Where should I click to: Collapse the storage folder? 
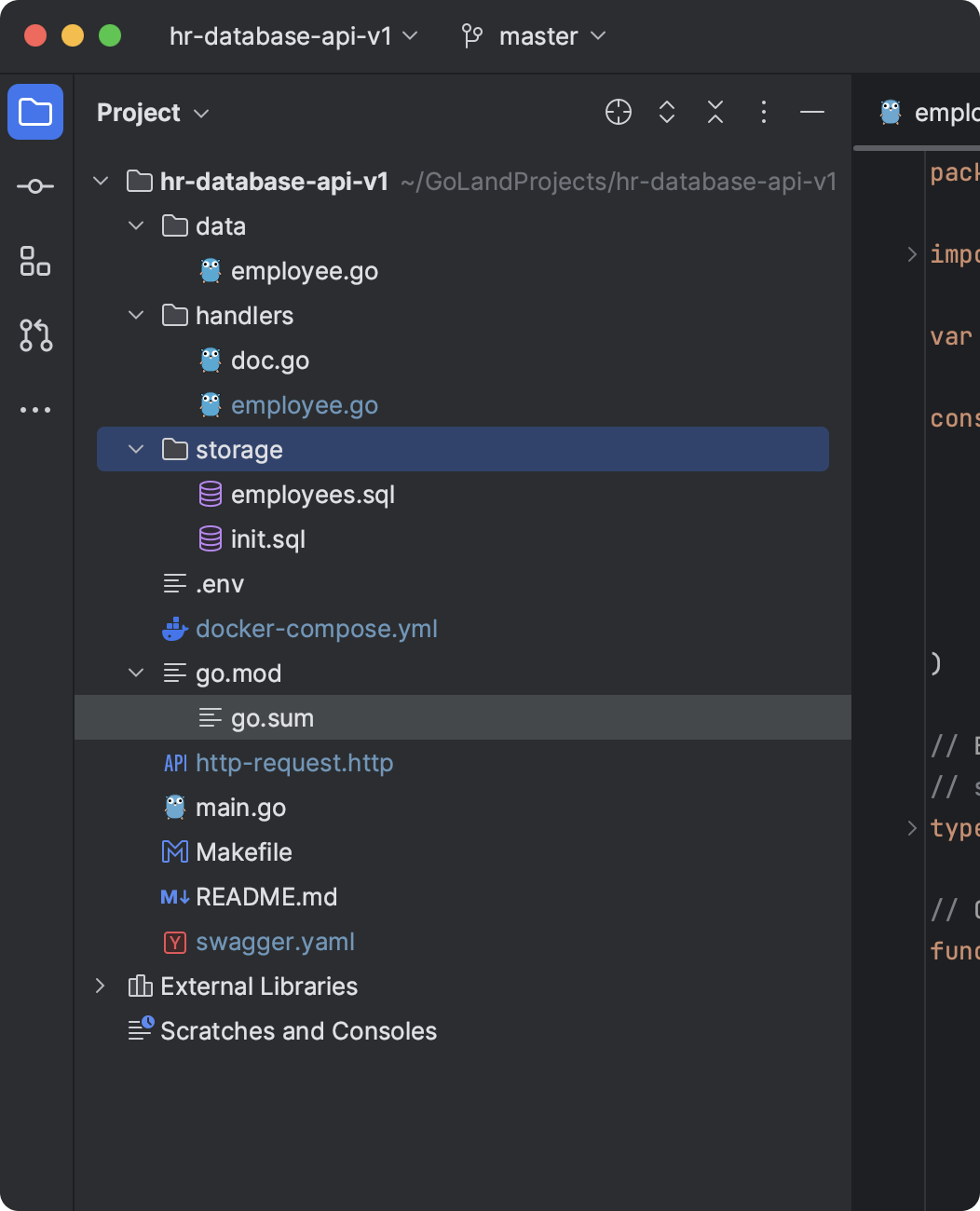[x=136, y=450]
